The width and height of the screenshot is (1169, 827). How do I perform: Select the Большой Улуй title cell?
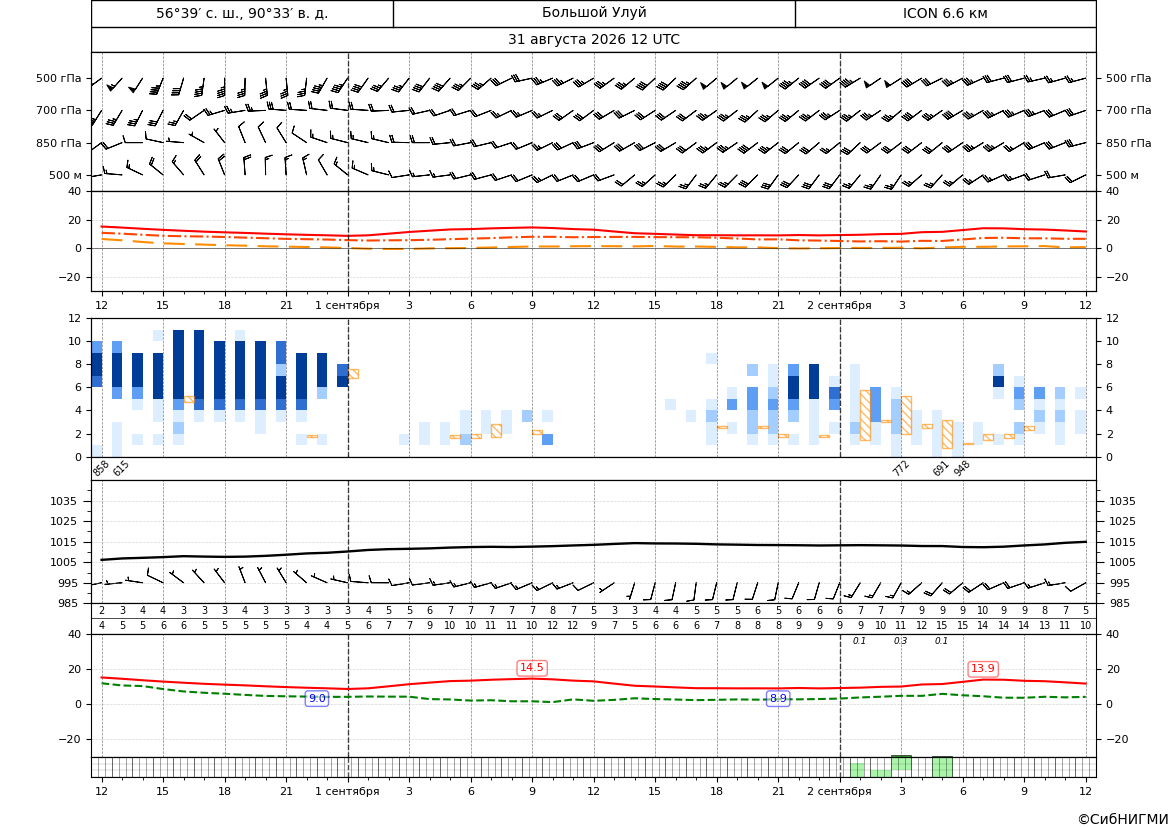[594, 13]
